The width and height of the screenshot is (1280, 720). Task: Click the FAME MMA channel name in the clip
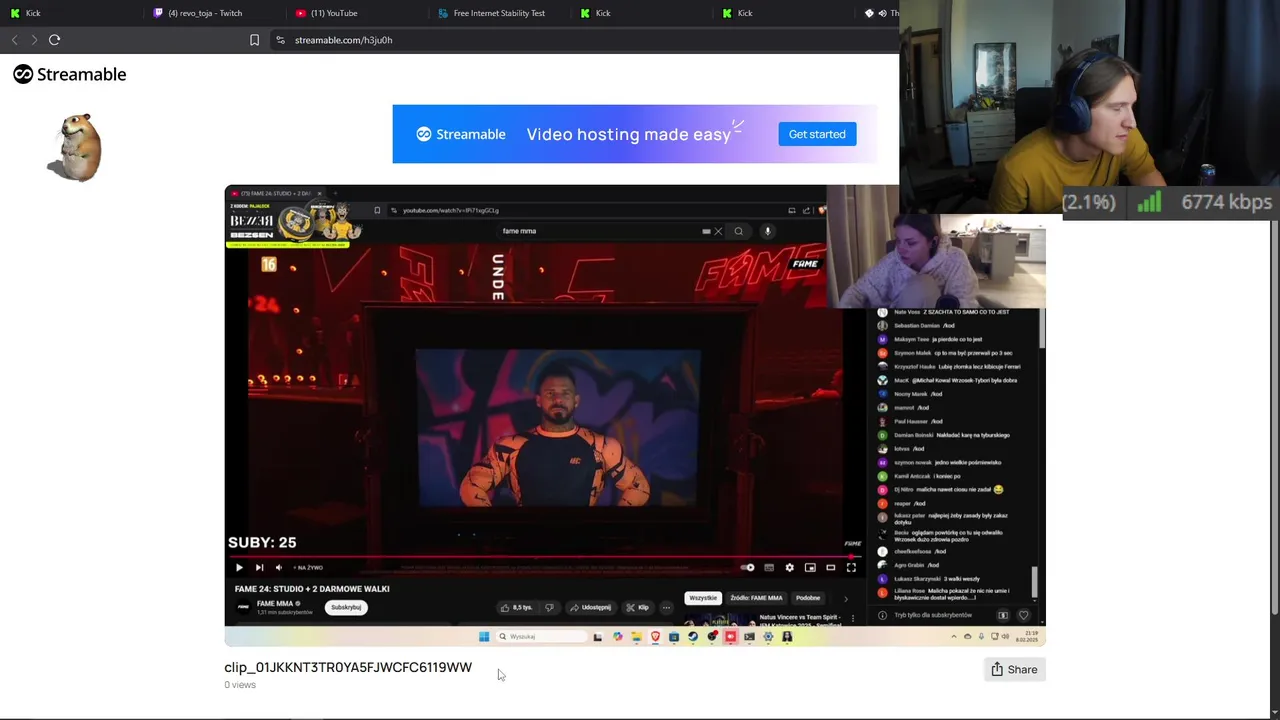click(275, 604)
